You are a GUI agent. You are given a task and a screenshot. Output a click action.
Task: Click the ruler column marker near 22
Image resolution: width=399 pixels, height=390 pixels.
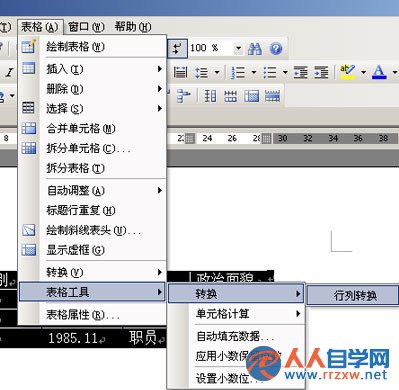point(189,138)
